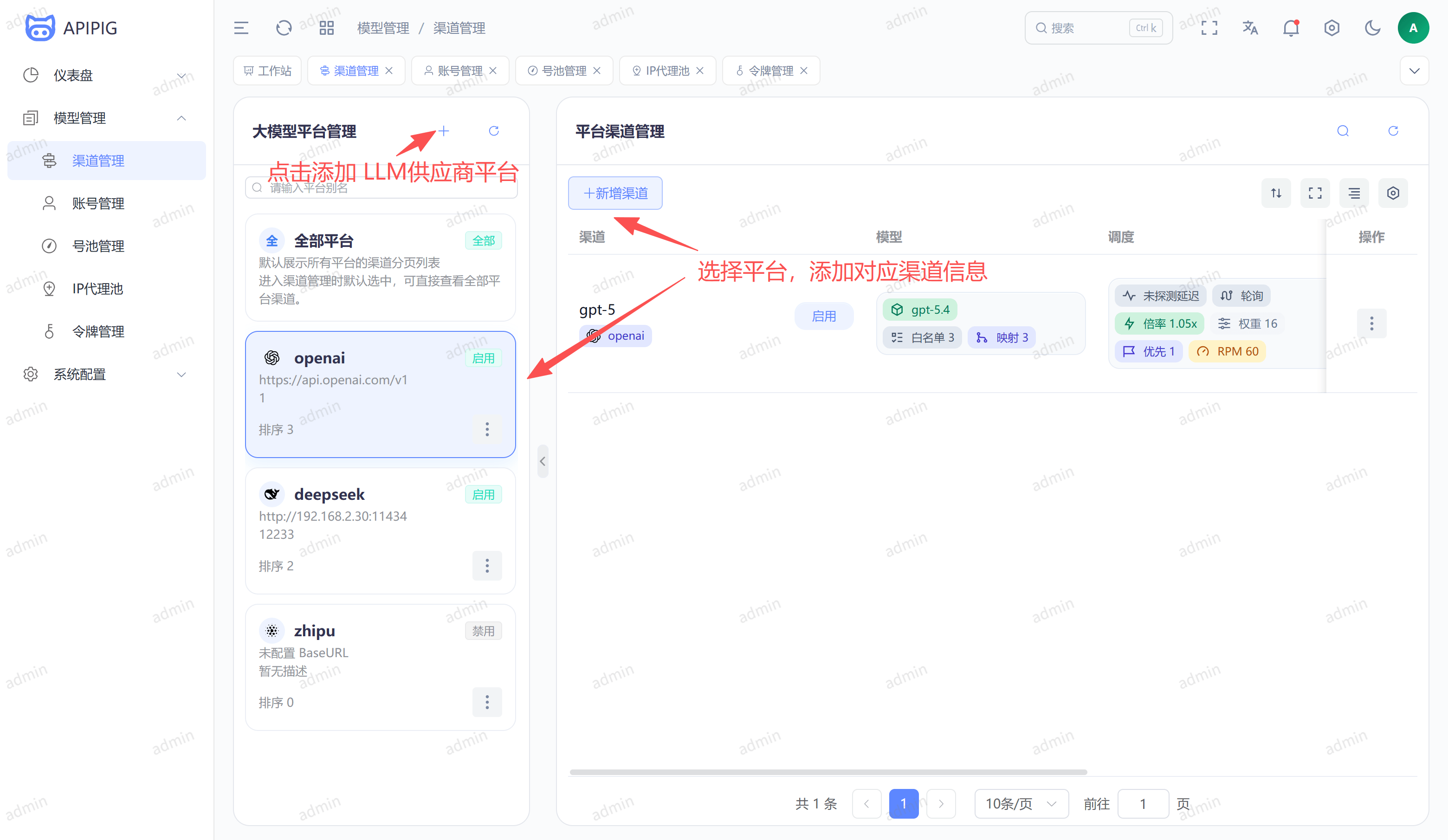Screen dimensions: 1448x840
Task: Collapse the platform panel with left chevron handle
Action: [543, 461]
